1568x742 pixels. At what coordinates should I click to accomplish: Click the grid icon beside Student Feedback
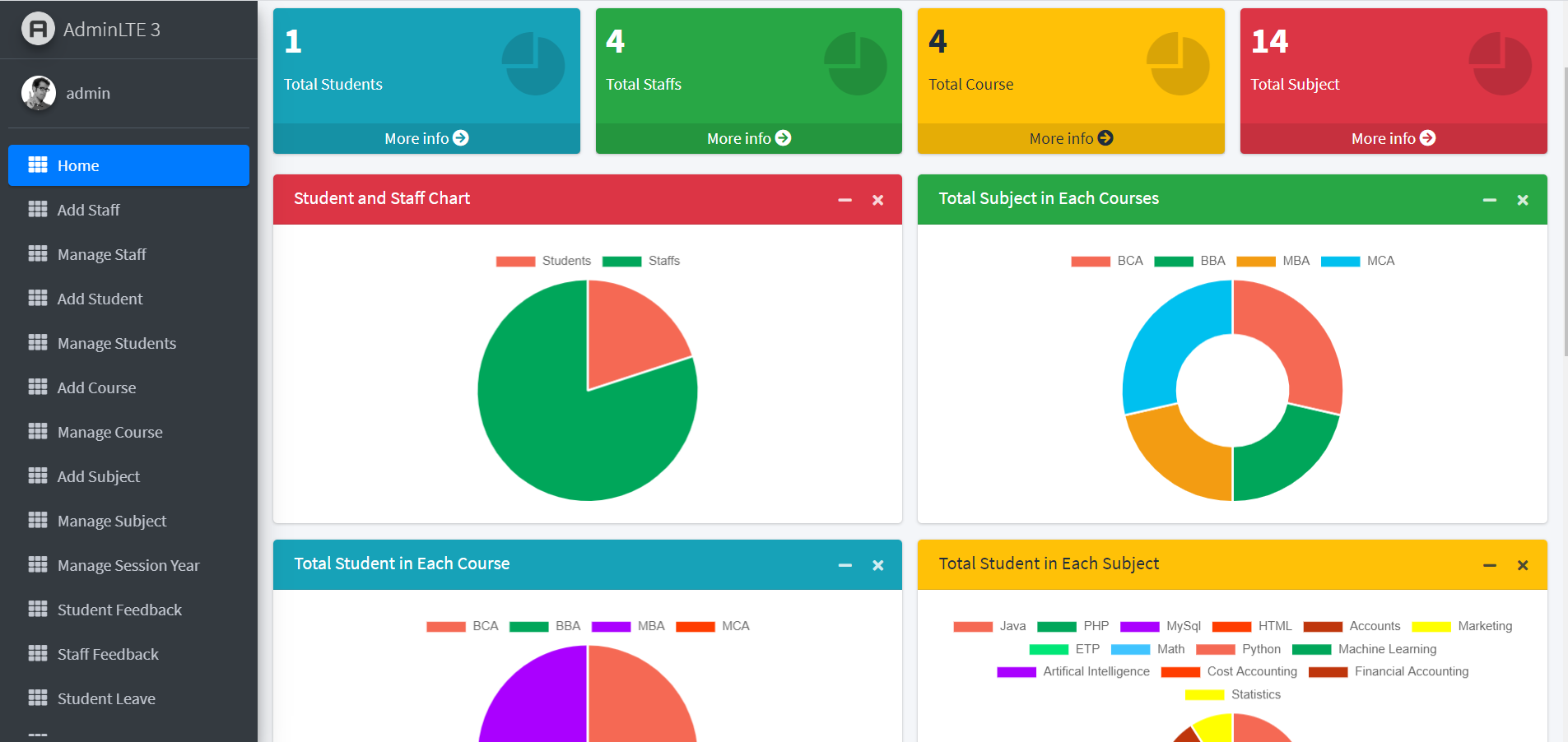(x=38, y=610)
